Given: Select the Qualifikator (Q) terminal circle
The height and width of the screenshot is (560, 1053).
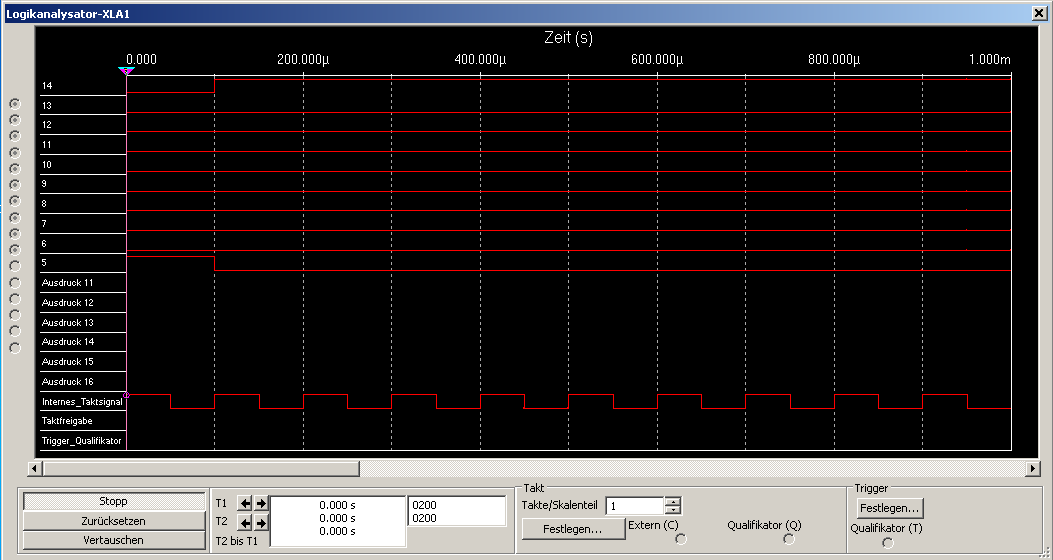Looking at the screenshot, I should tap(788, 539).
